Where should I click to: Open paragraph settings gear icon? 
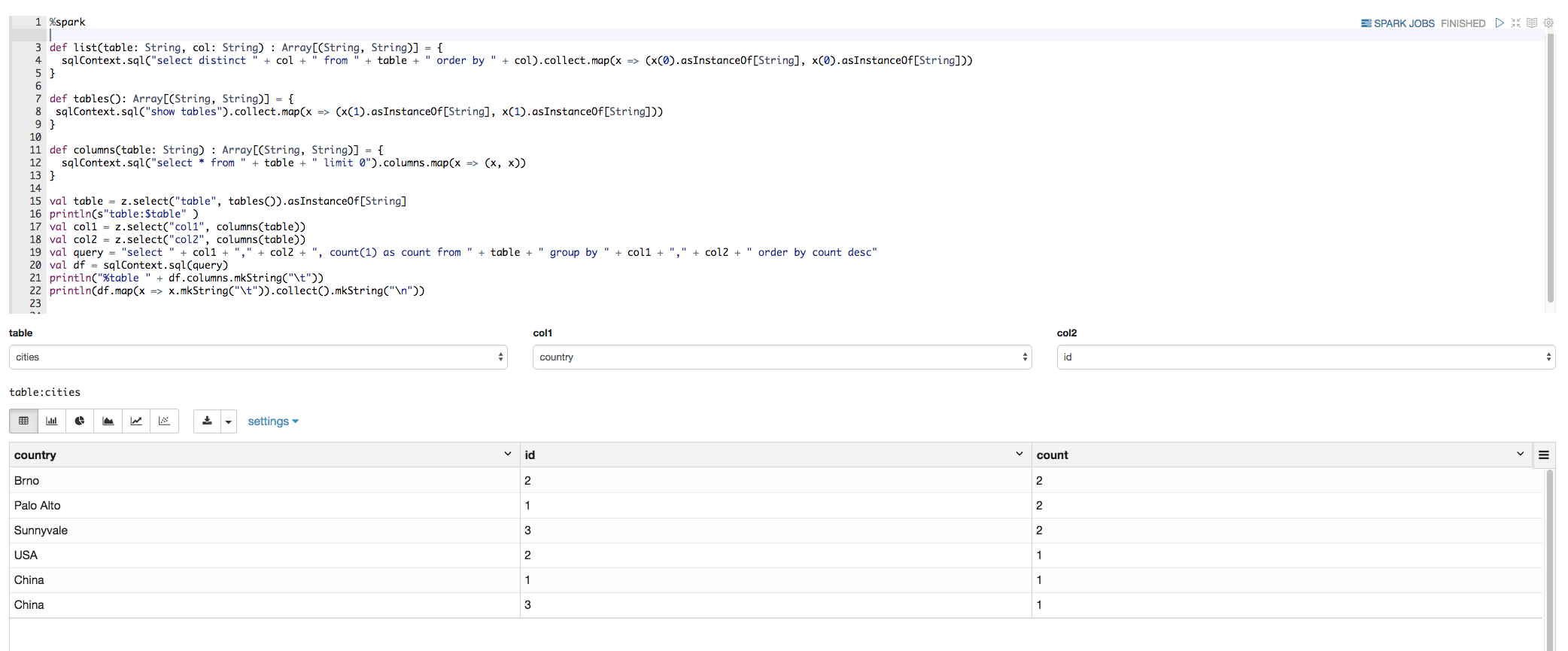click(x=1548, y=23)
